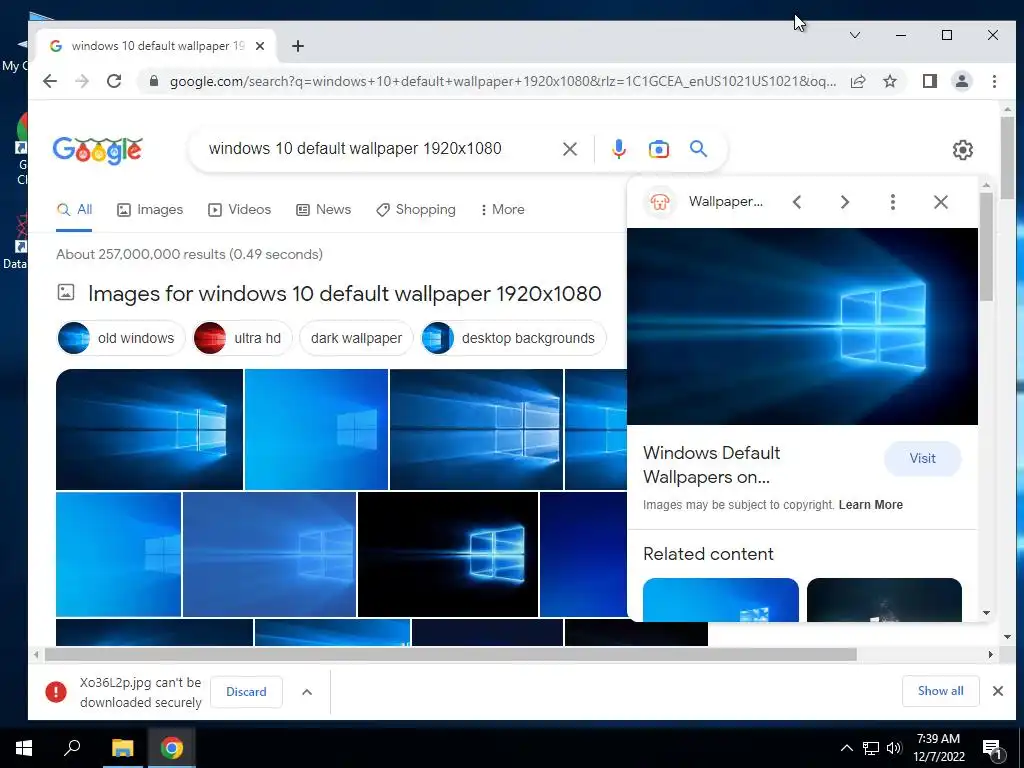Click the Google holiday logo
The height and width of the screenshot is (768, 1024).
(97, 150)
